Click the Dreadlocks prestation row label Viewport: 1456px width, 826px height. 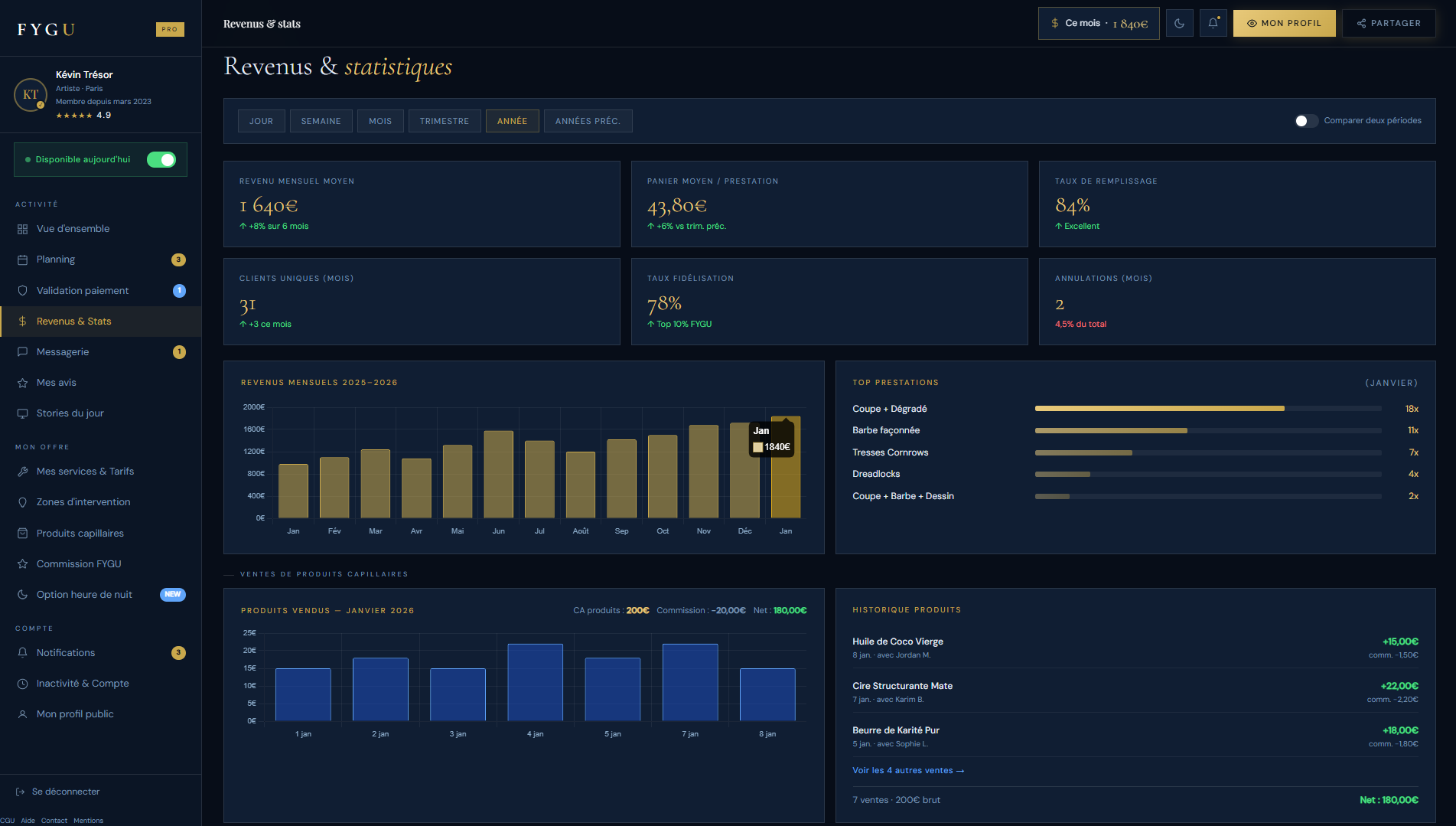coord(876,475)
